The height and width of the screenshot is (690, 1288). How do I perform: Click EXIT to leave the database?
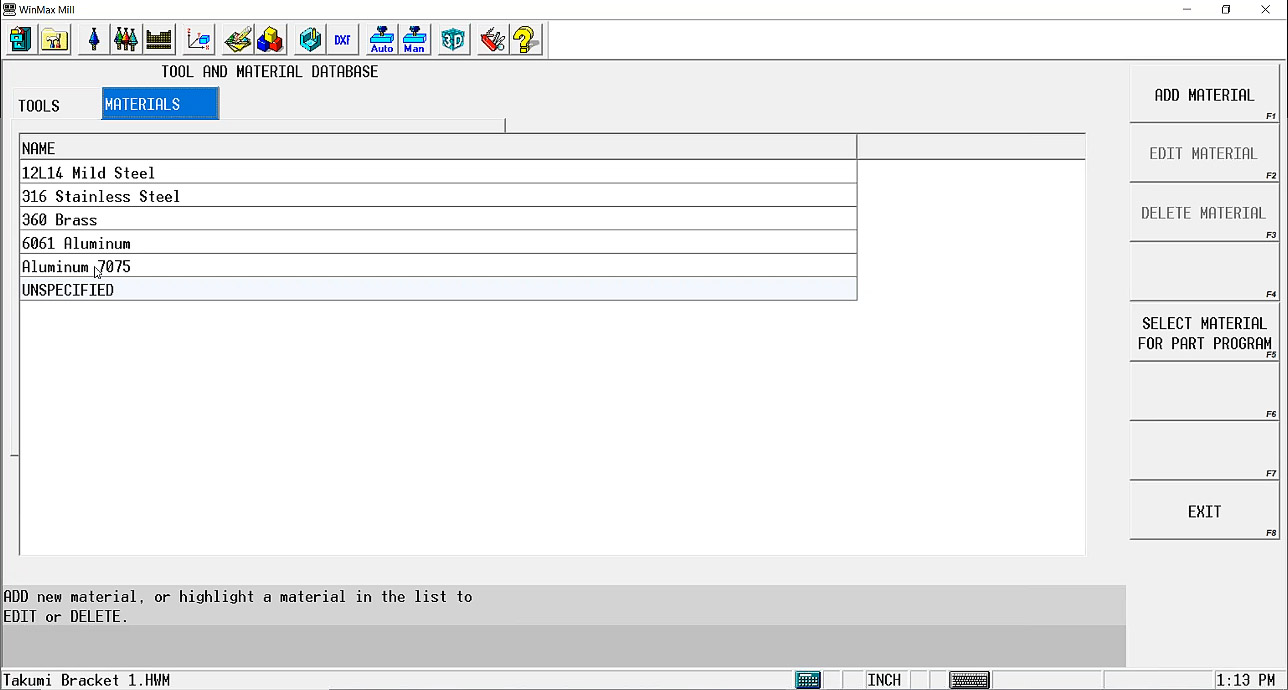(x=1204, y=511)
